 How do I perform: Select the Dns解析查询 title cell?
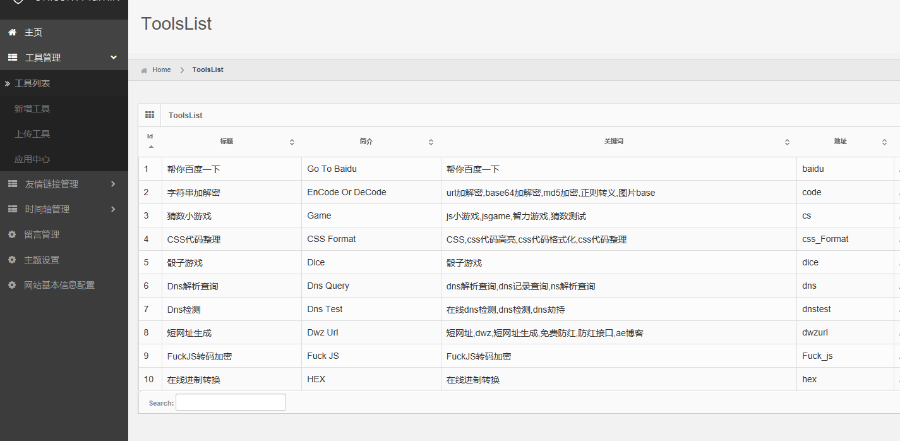point(232,287)
